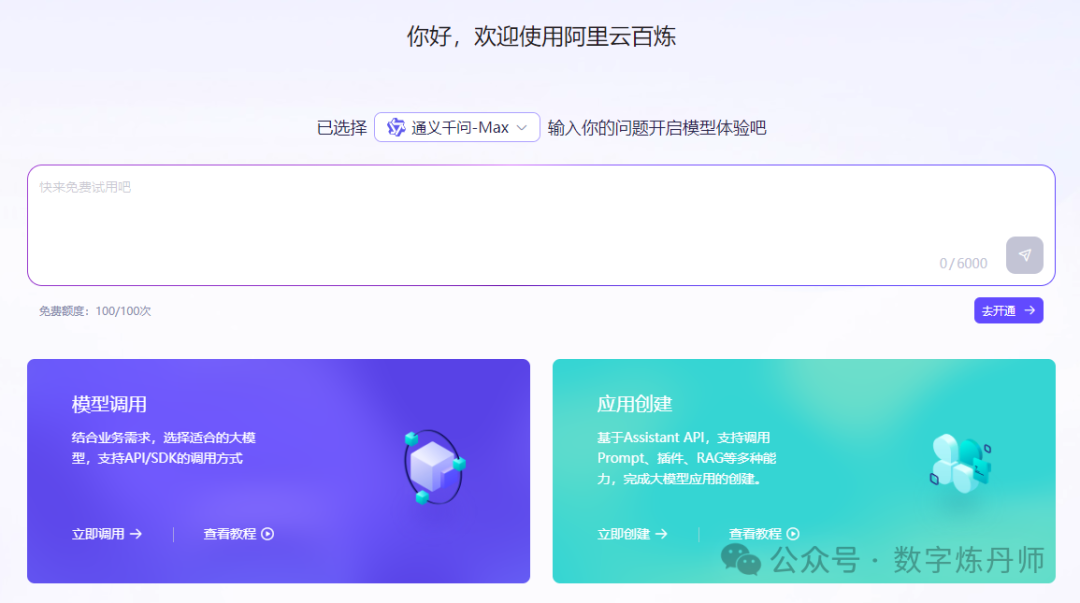
Task: Click the blocks illustration in 应用创建 card
Action: 960,463
